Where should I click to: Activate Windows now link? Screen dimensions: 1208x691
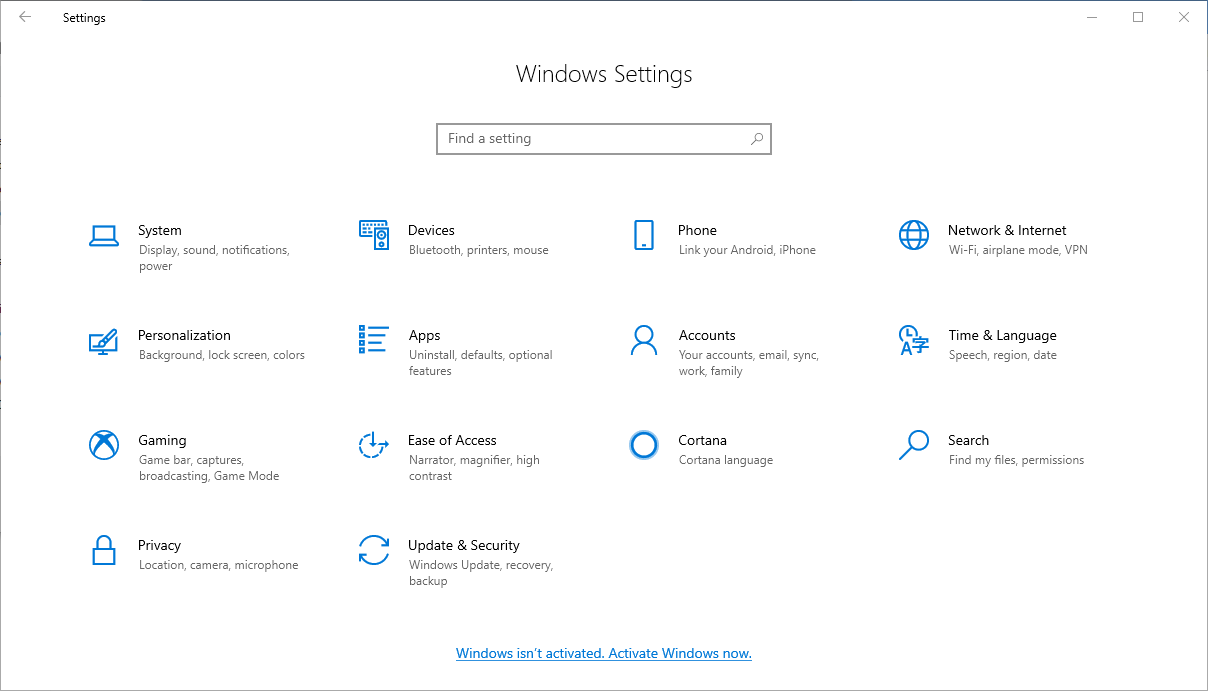pyautogui.click(x=604, y=653)
